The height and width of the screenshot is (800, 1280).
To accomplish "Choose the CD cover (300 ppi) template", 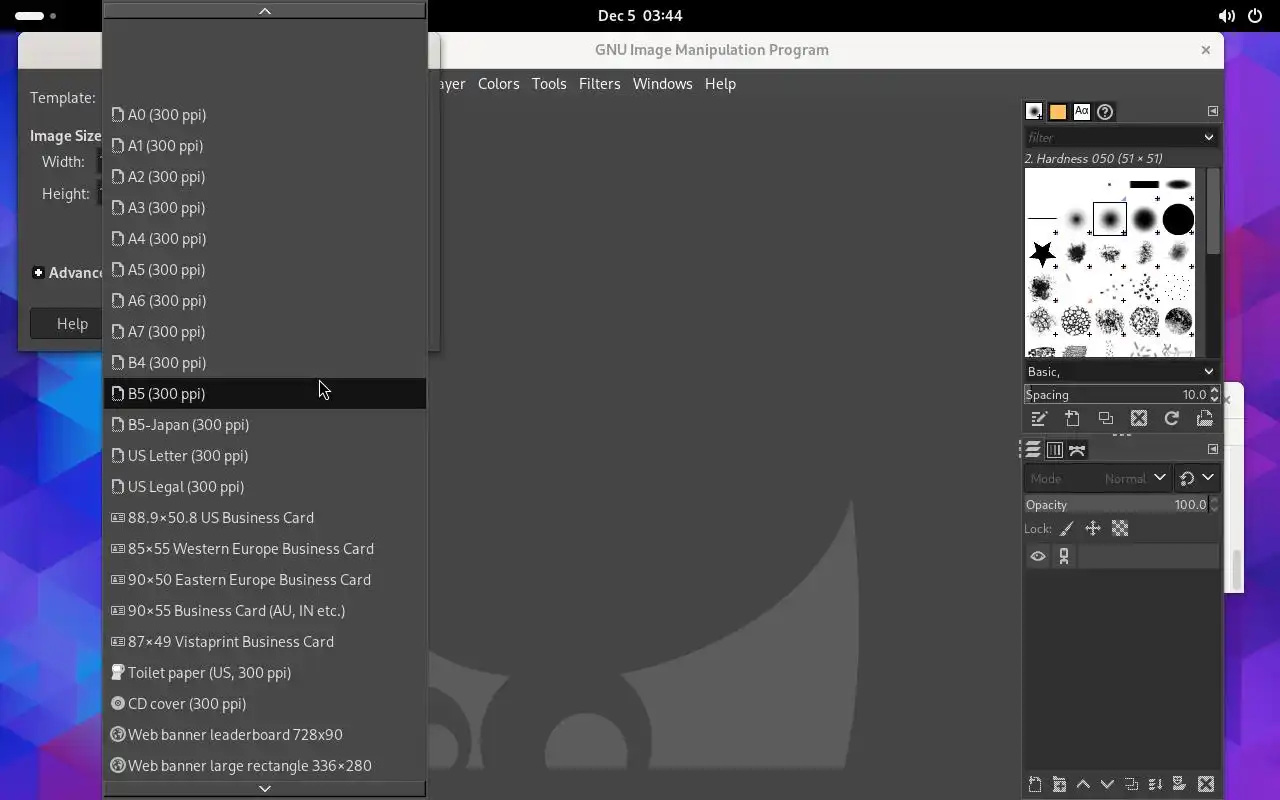I will point(265,704).
